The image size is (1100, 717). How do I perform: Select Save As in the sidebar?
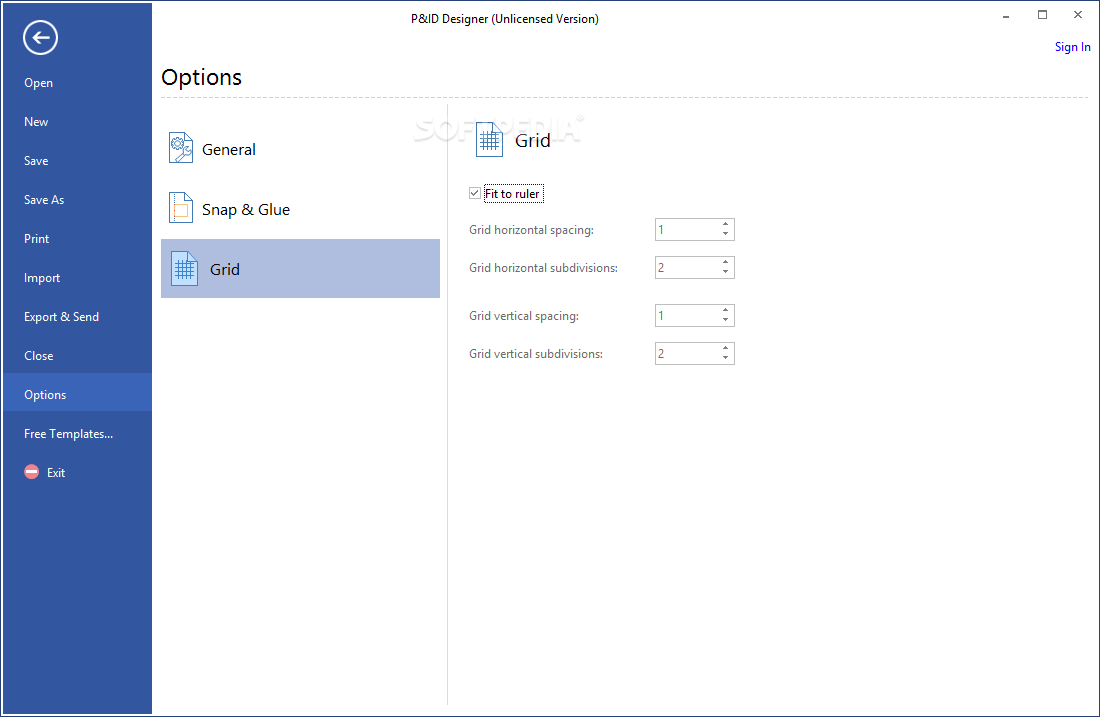pos(77,200)
